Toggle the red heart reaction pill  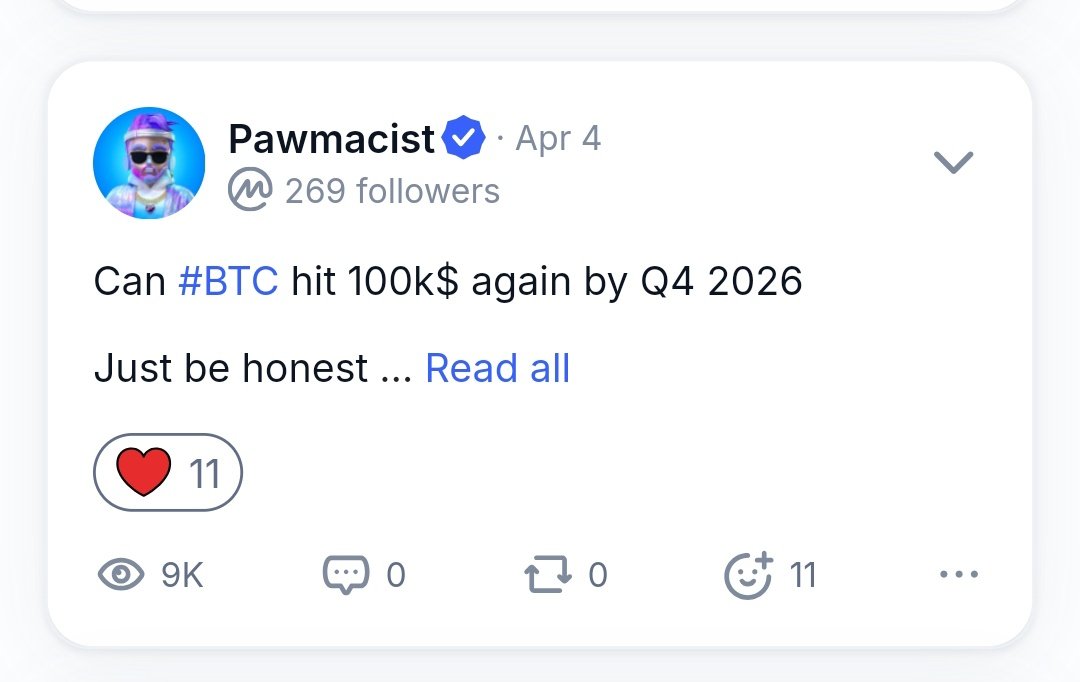(x=168, y=472)
